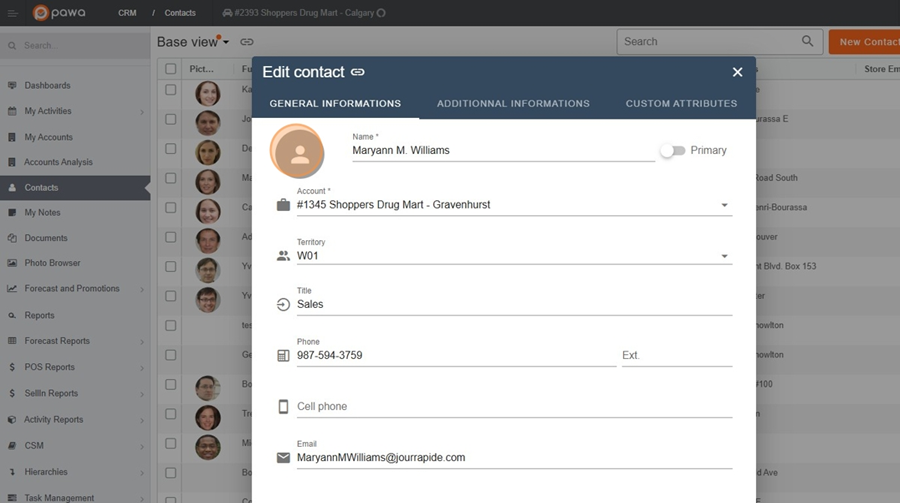Check the first contact row checkbox
This screenshot has height=503, width=900.
[170, 90]
